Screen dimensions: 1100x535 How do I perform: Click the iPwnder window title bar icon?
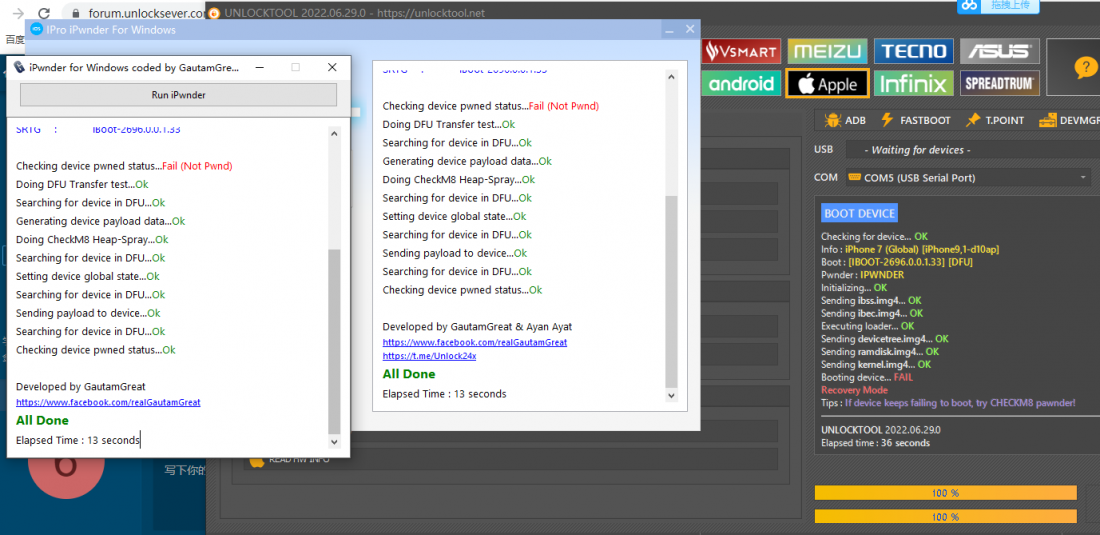[19, 67]
